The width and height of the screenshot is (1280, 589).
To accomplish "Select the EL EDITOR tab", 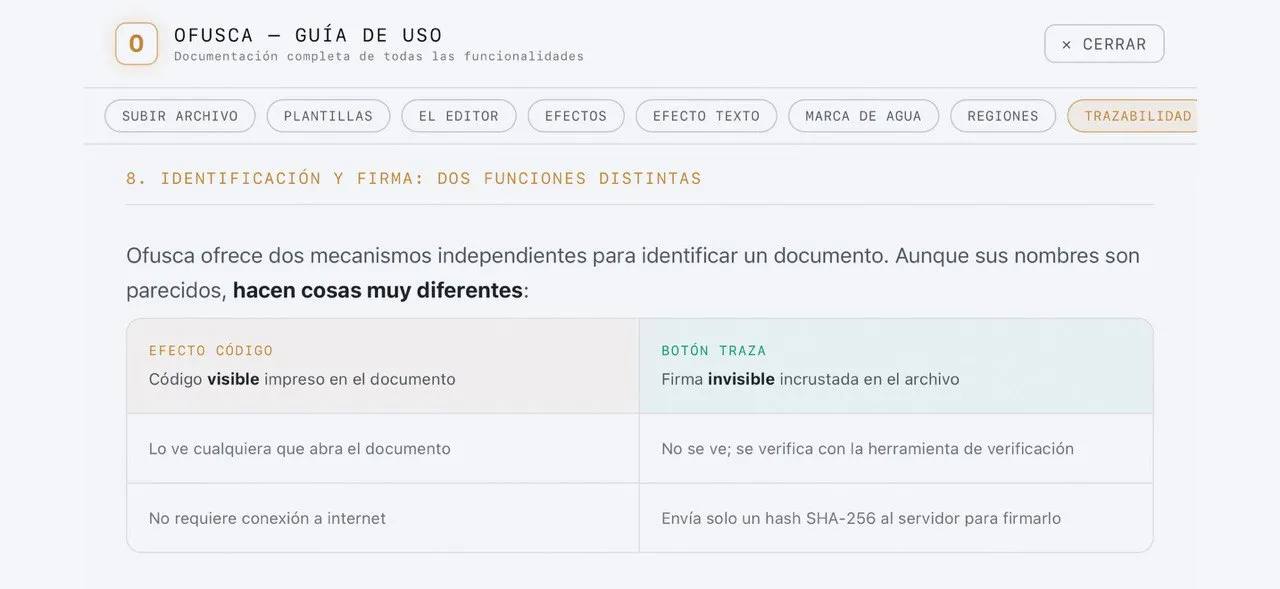I will click(x=459, y=116).
